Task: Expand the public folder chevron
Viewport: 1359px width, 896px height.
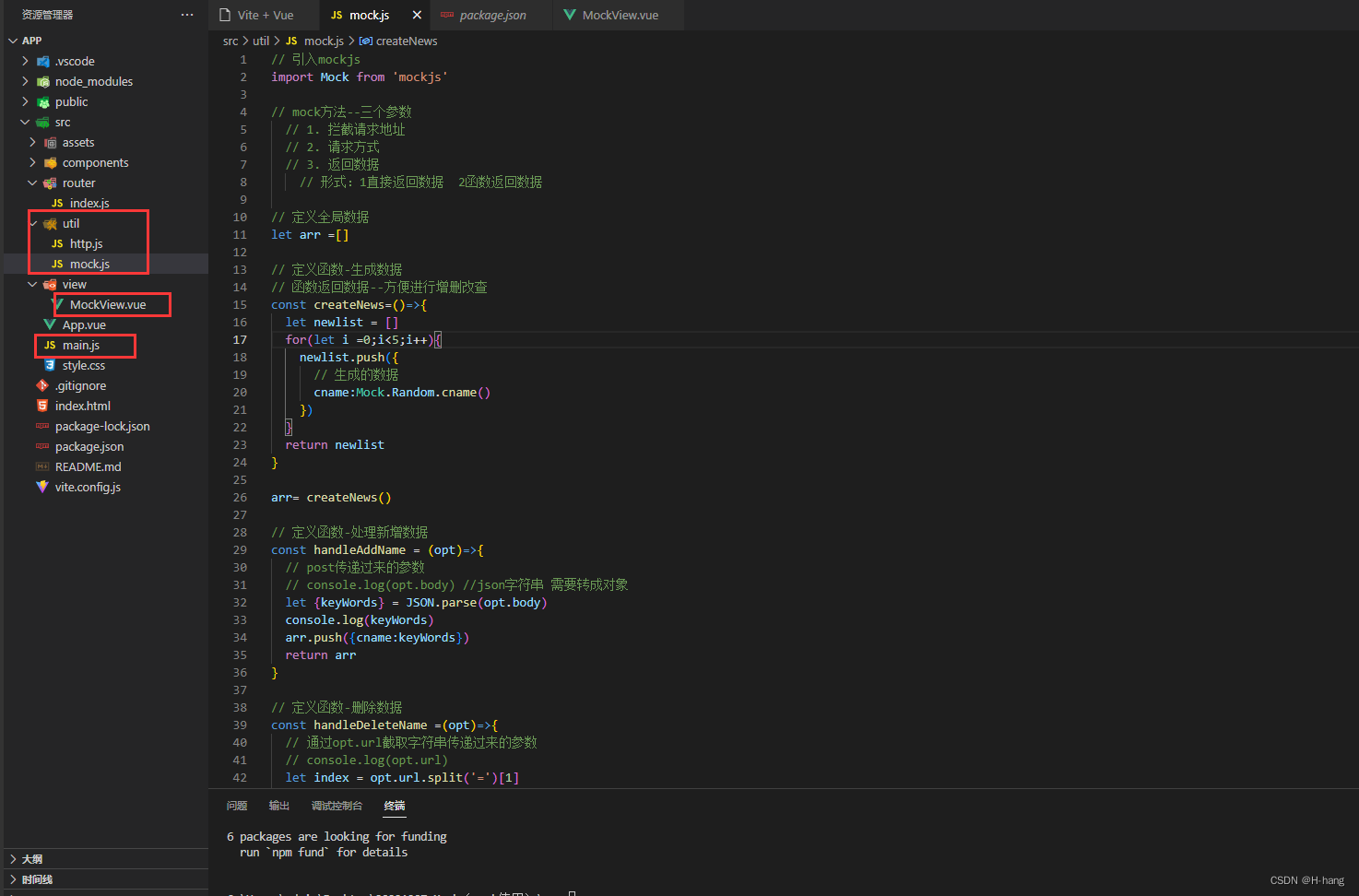Action: (x=25, y=101)
